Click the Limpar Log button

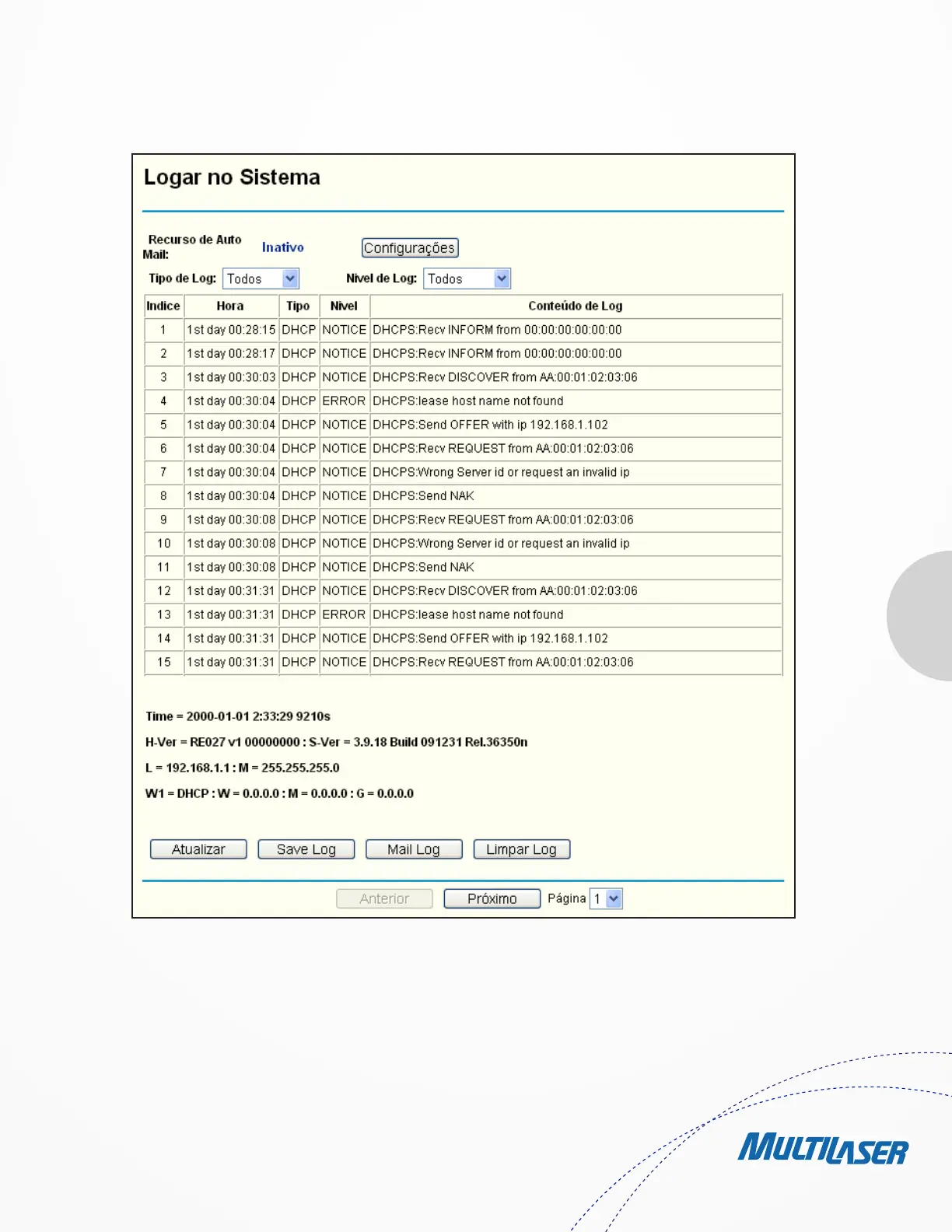click(x=522, y=849)
